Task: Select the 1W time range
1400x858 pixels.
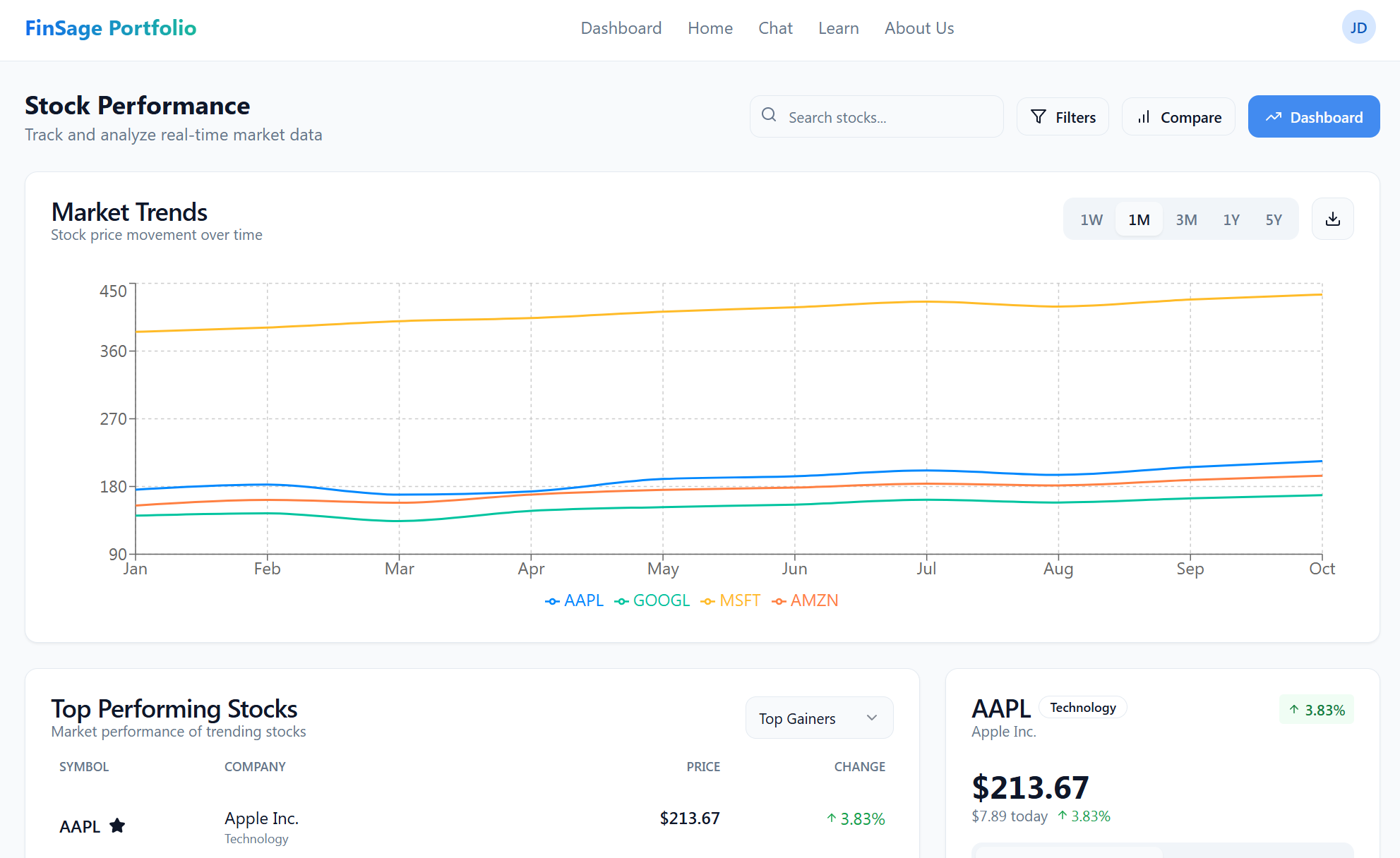Action: [1091, 220]
